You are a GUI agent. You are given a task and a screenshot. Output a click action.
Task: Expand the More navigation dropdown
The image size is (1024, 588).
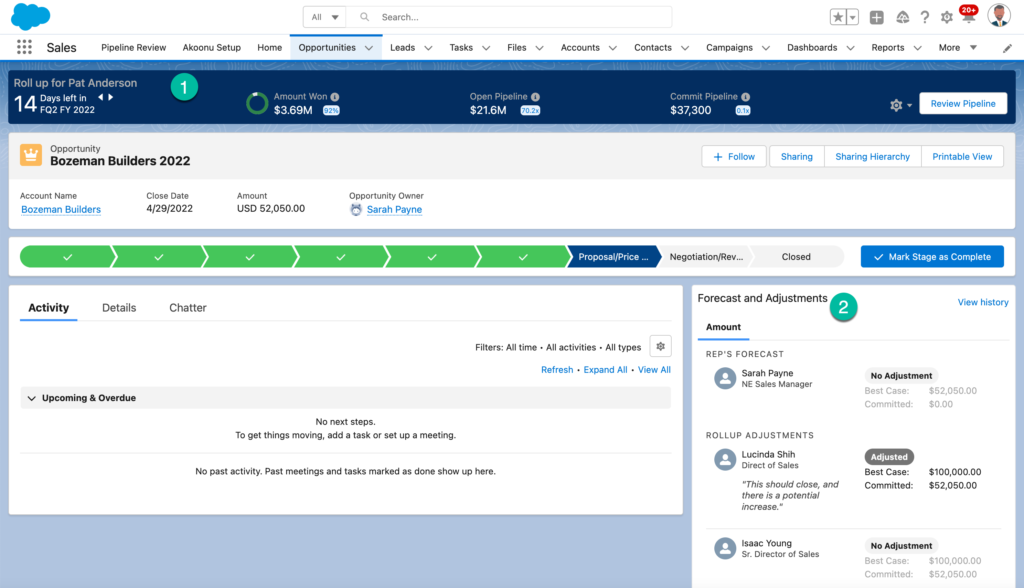point(956,47)
